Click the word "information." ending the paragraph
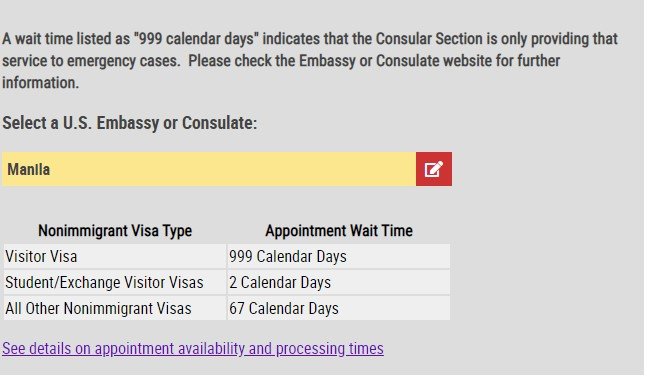The height and width of the screenshot is (384, 647). tap(40, 83)
